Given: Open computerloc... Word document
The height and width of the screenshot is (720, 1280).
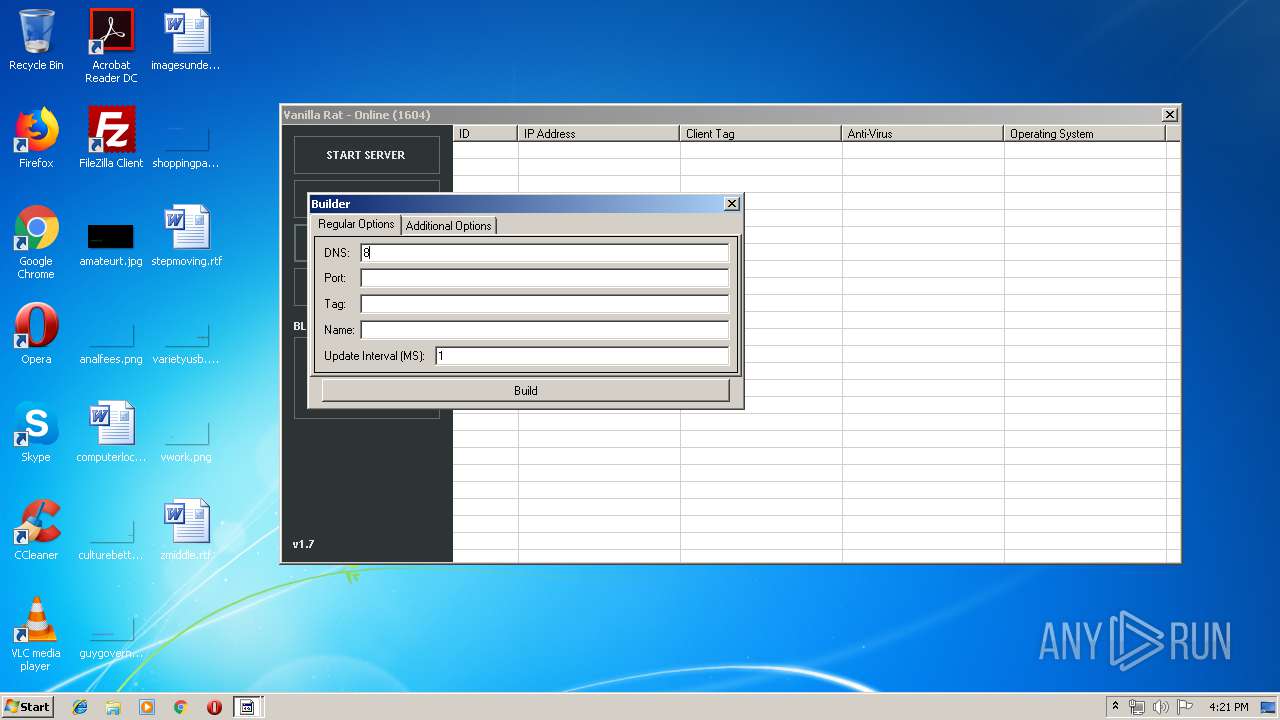Looking at the screenshot, I should pos(111,432).
